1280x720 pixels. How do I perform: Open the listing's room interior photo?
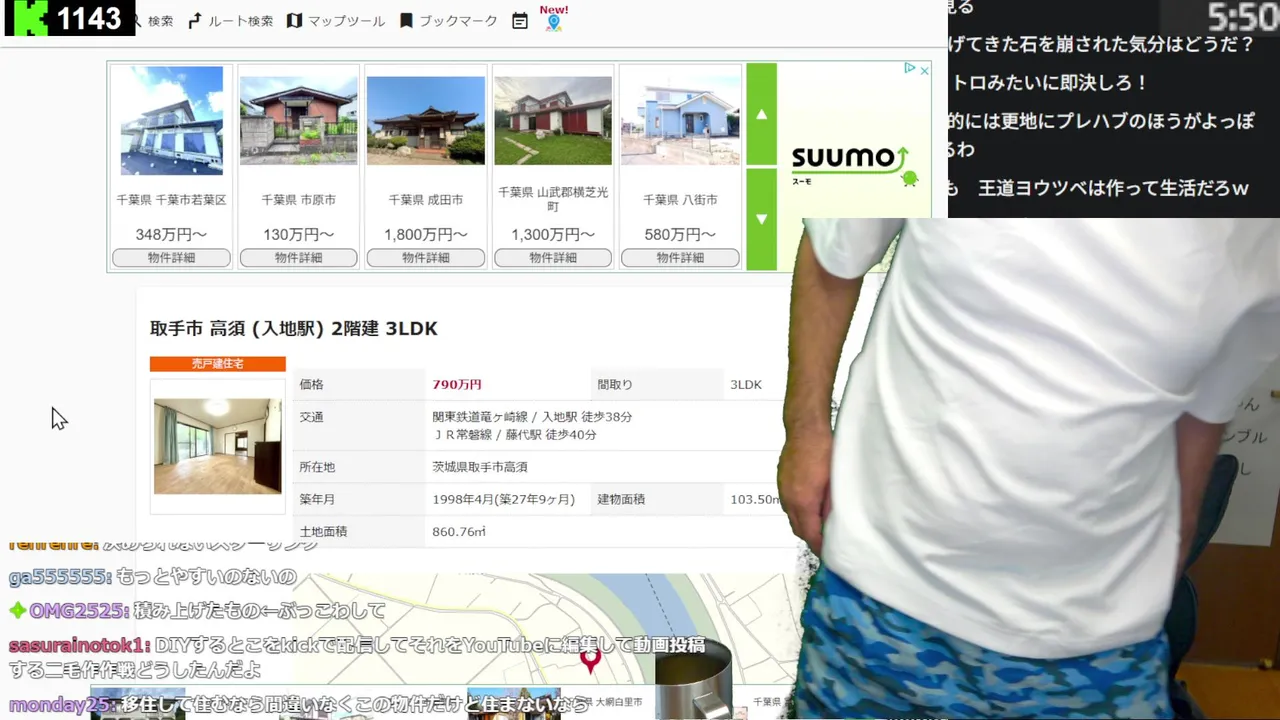click(x=218, y=446)
